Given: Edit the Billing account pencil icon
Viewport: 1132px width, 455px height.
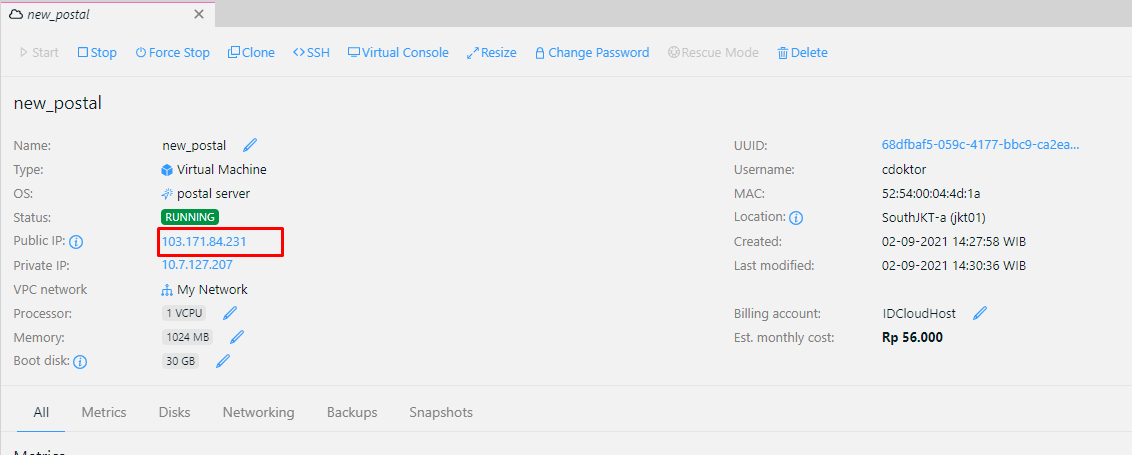Looking at the screenshot, I should click(980, 313).
